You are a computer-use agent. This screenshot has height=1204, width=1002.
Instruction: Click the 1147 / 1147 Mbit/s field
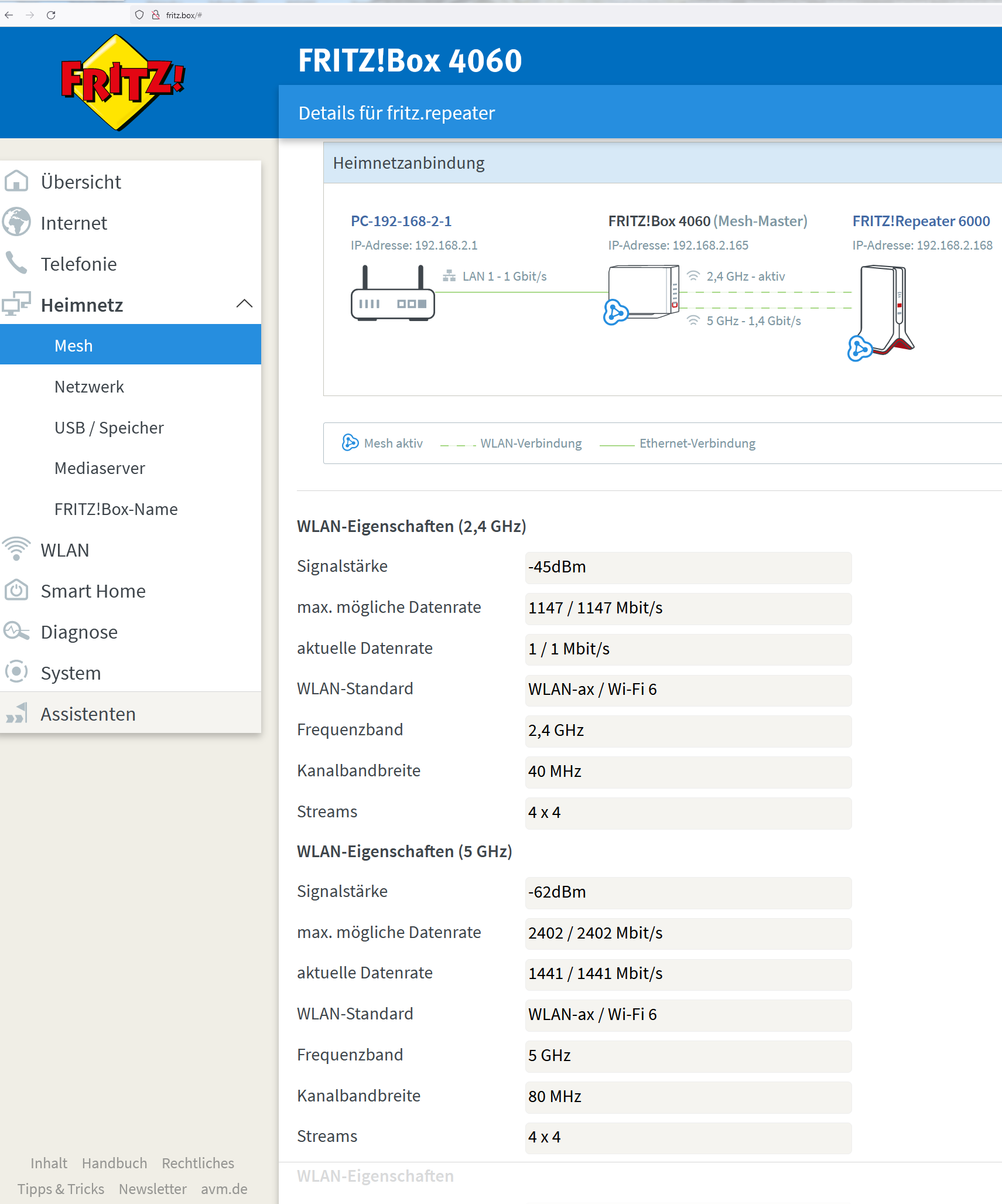[x=688, y=608]
